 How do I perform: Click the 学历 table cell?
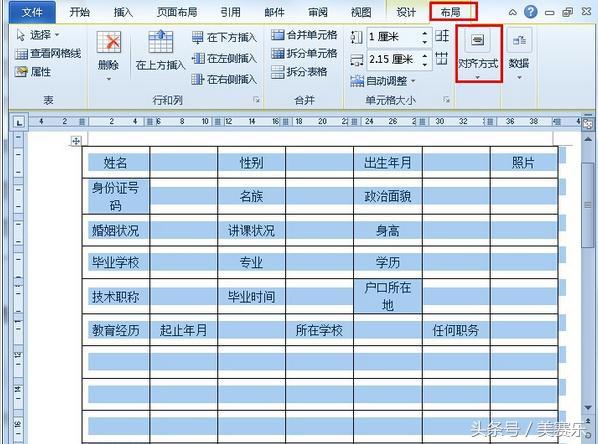point(387,262)
